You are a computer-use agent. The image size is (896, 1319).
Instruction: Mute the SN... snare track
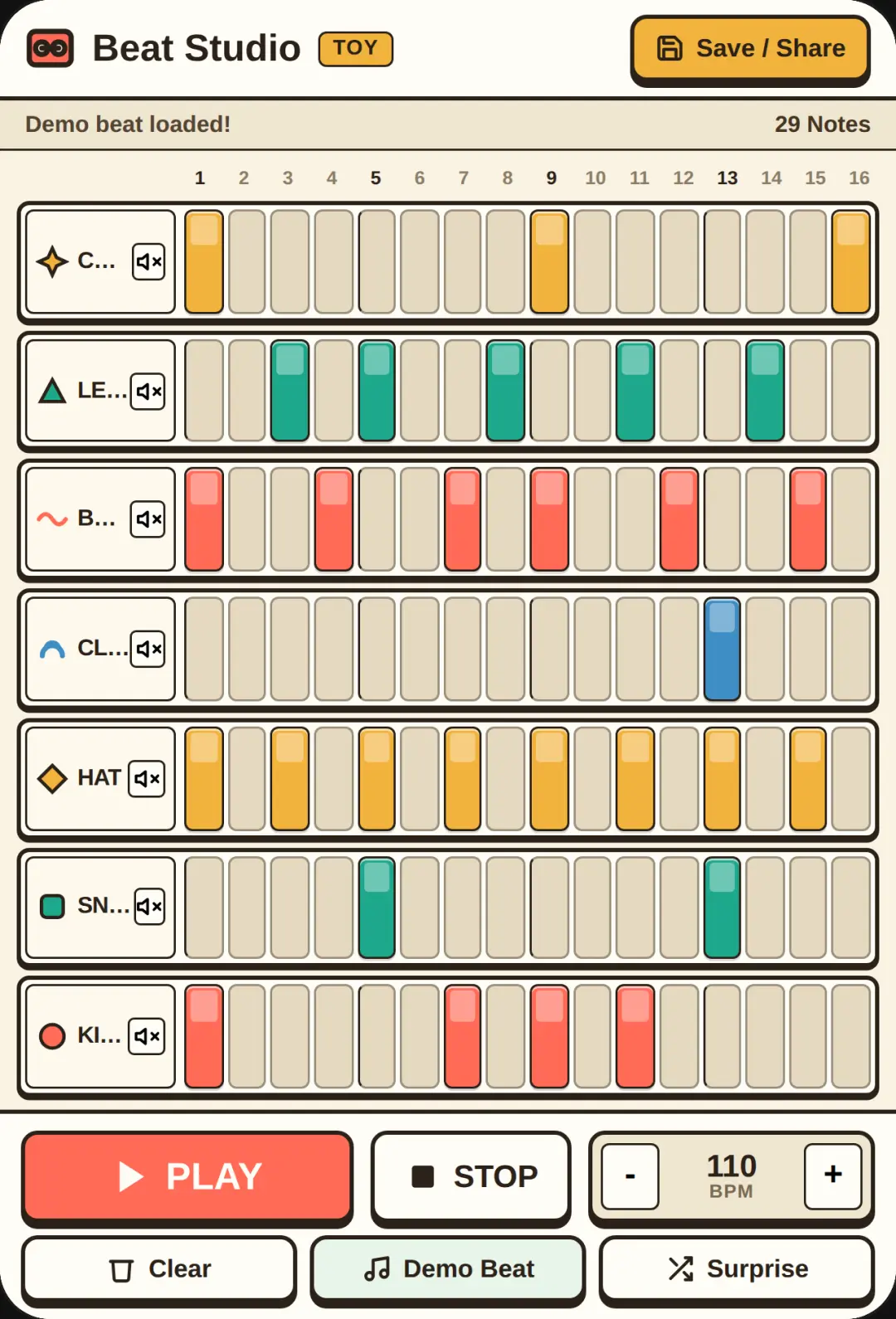click(149, 907)
